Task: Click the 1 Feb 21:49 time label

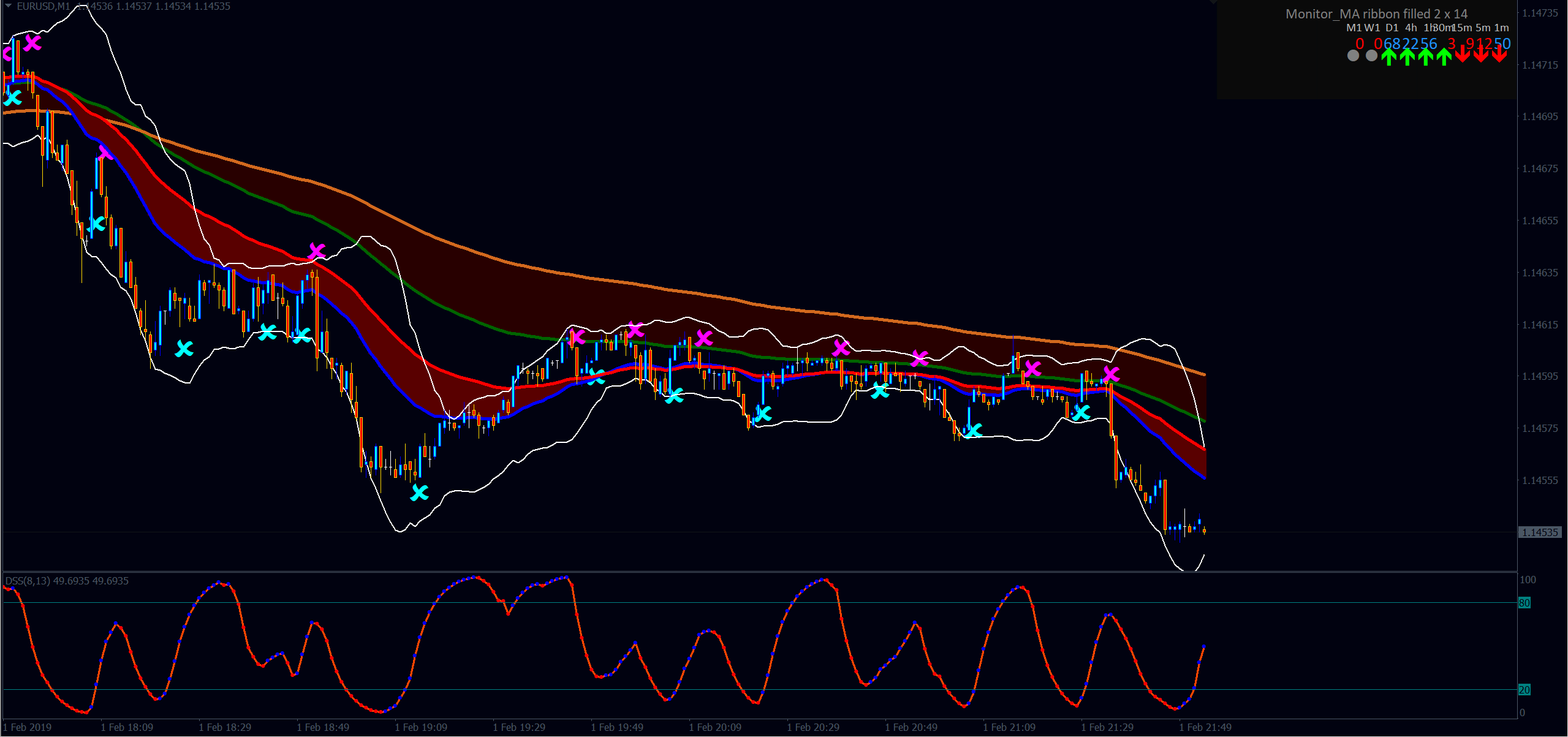Action: (x=1205, y=727)
